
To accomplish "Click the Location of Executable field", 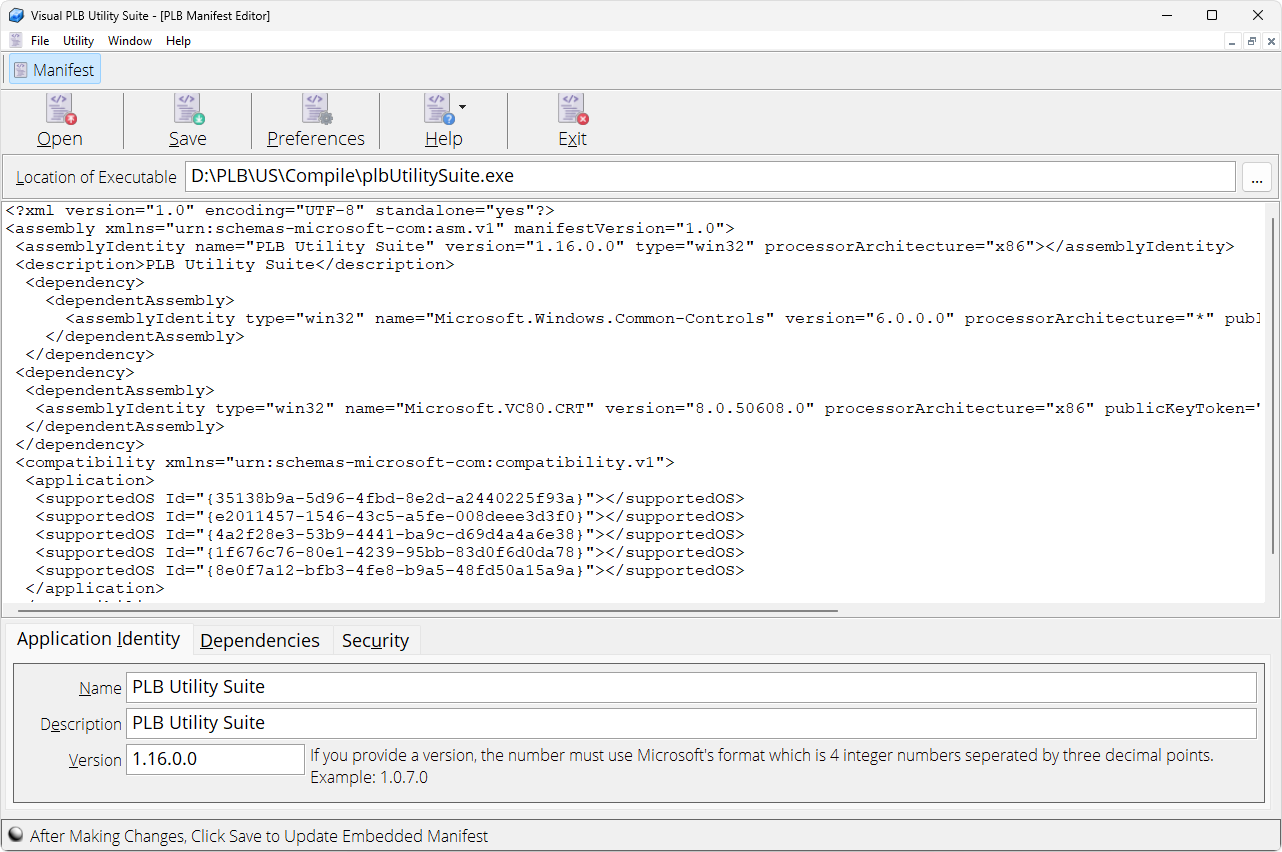I will pos(710,176).
